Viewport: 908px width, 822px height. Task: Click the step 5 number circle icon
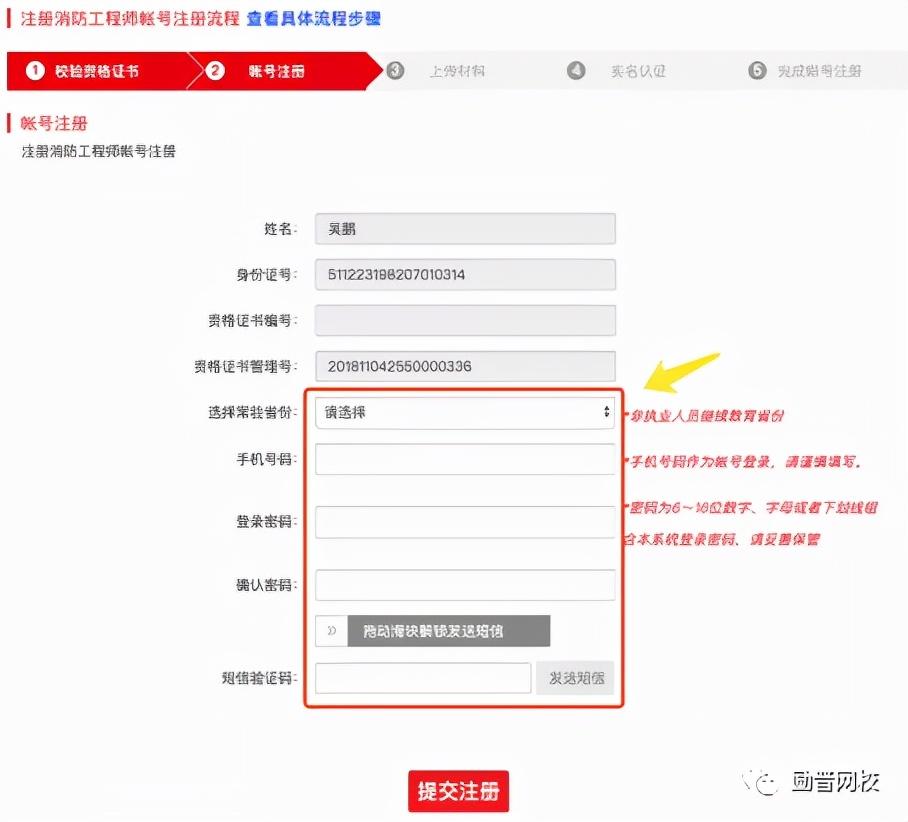click(x=757, y=71)
